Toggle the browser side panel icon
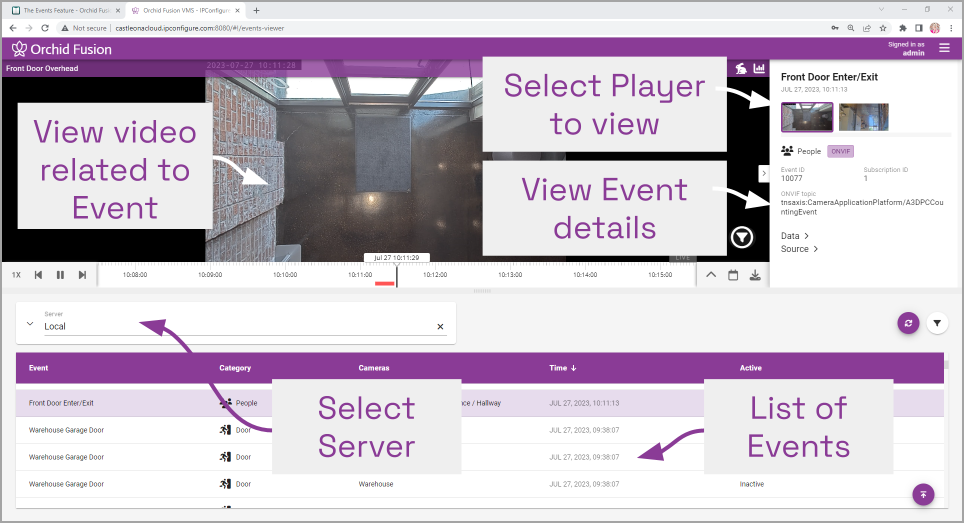 pos(919,28)
